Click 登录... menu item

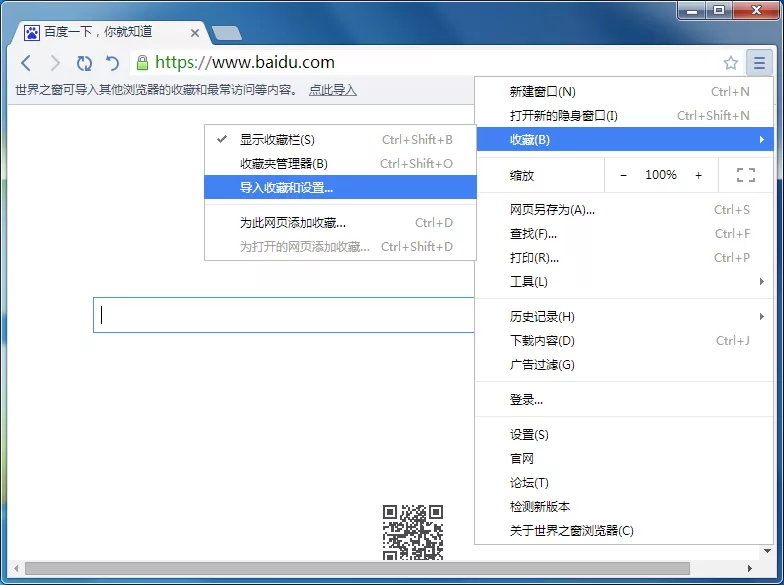625,400
